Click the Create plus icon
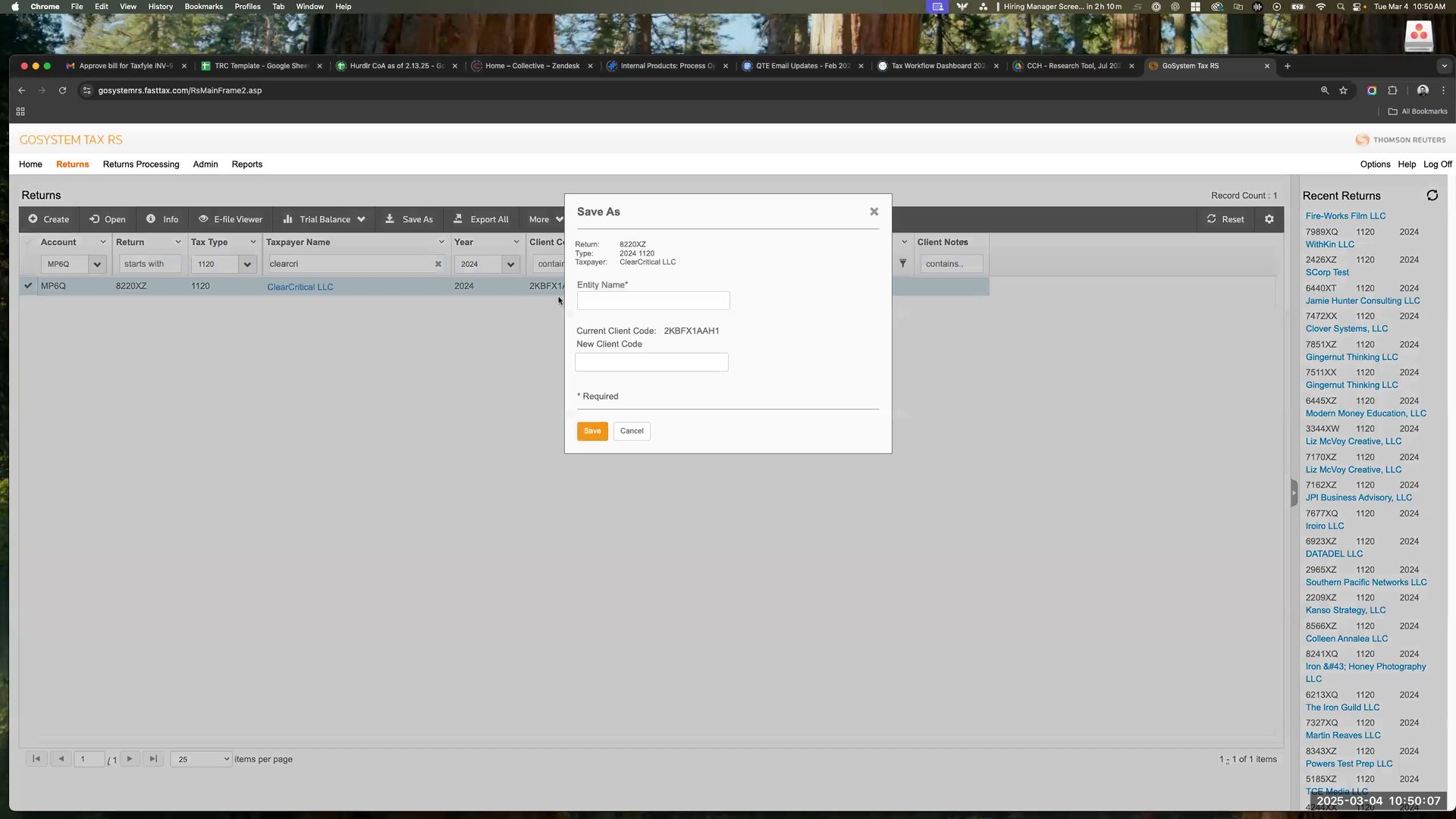The height and width of the screenshot is (819, 1456). [33, 219]
